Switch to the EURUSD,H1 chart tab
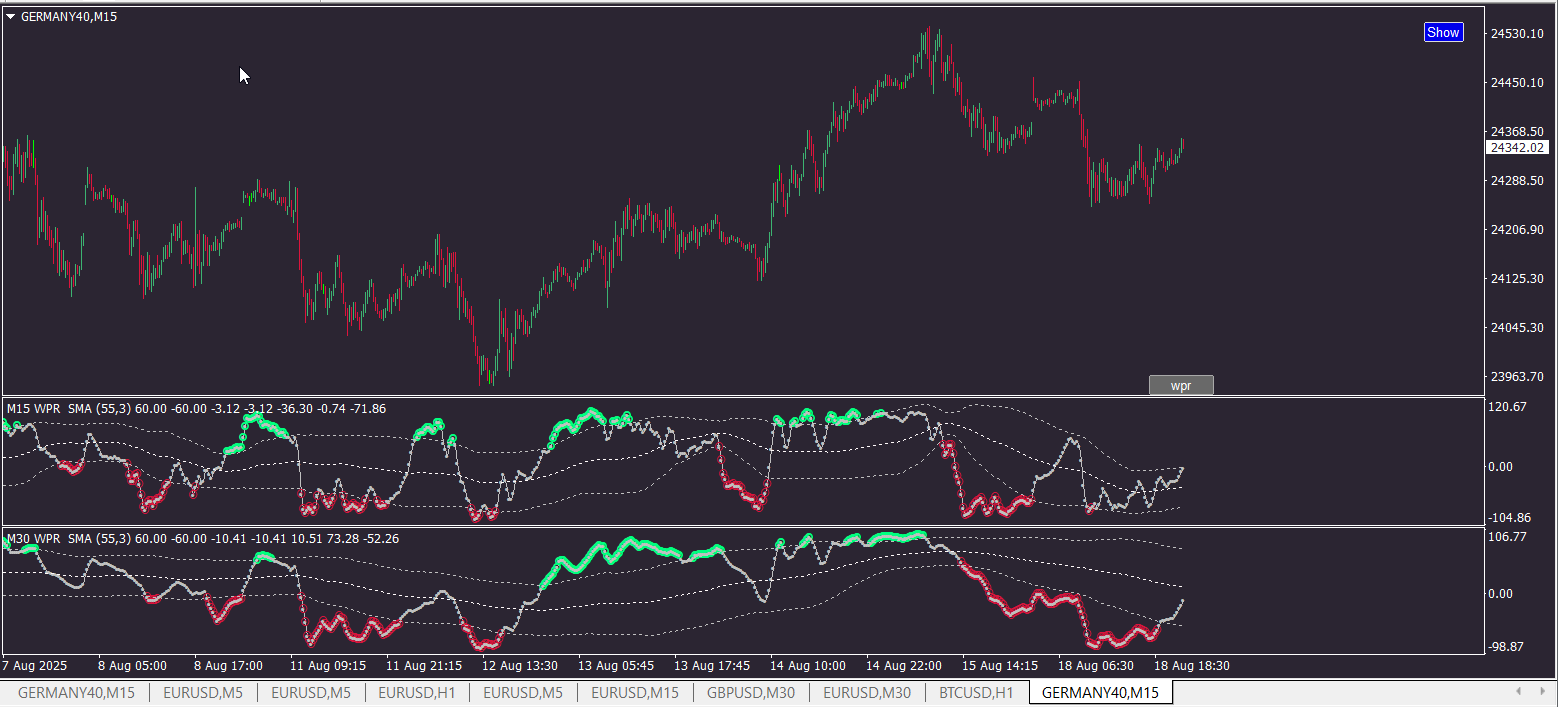 click(417, 692)
